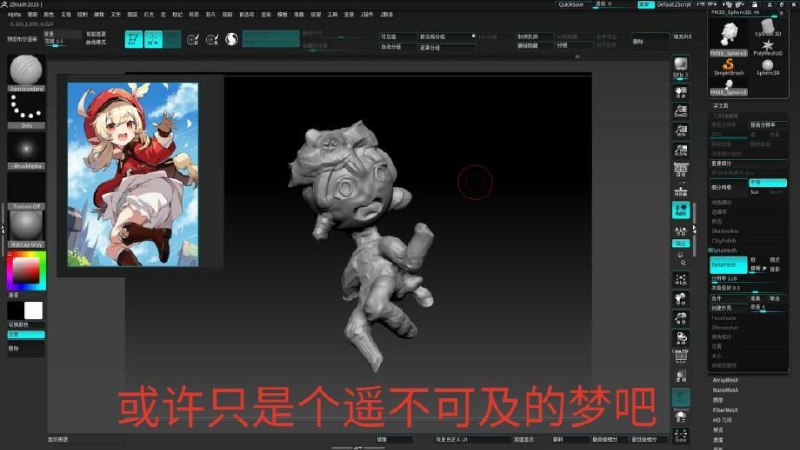Select the Cylinder3D tool thumbnail
The width and height of the screenshot is (800, 450).
point(767,28)
